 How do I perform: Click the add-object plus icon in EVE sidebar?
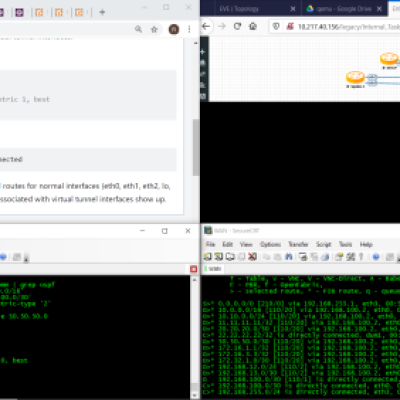click(x=203, y=52)
